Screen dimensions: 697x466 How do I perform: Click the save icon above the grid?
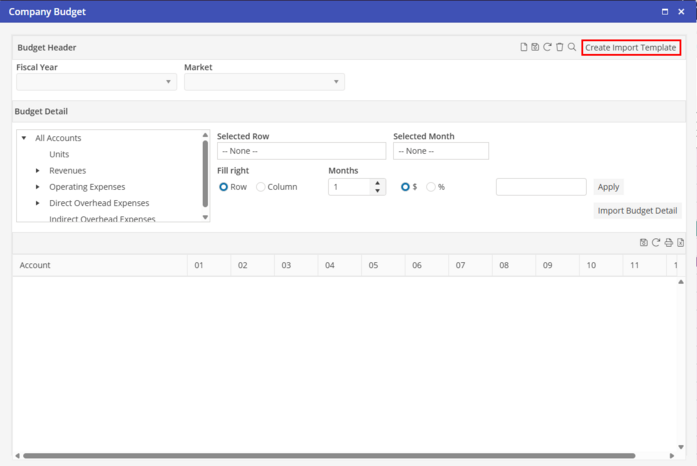(643, 242)
